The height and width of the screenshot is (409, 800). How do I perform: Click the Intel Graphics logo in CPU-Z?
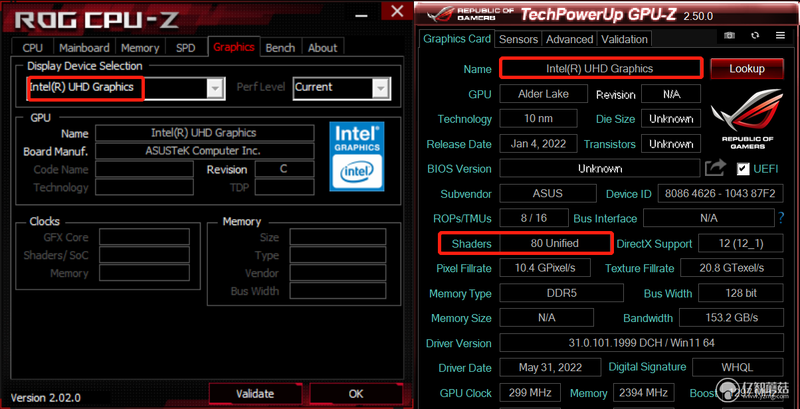coord(356,157)
